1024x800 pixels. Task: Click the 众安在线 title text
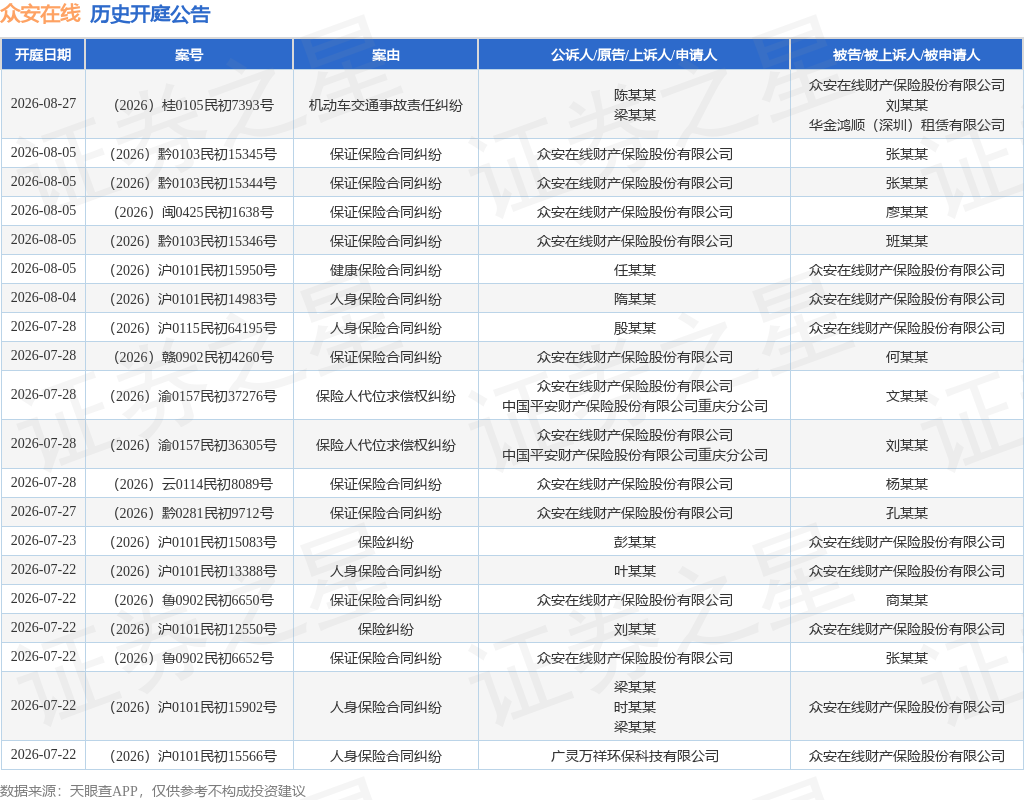(x=40, y=14)
